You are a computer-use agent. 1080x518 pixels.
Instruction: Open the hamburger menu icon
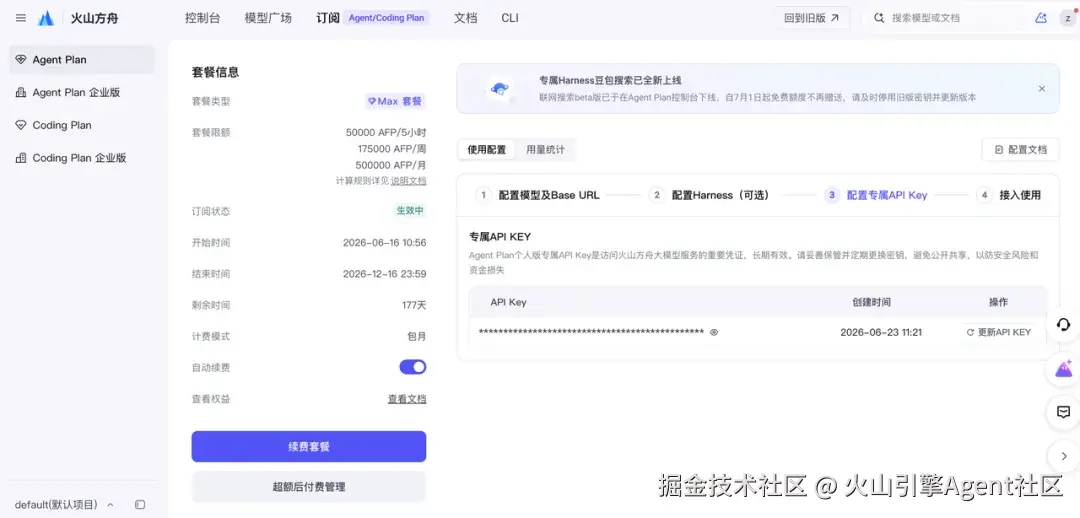pos(21,18)
